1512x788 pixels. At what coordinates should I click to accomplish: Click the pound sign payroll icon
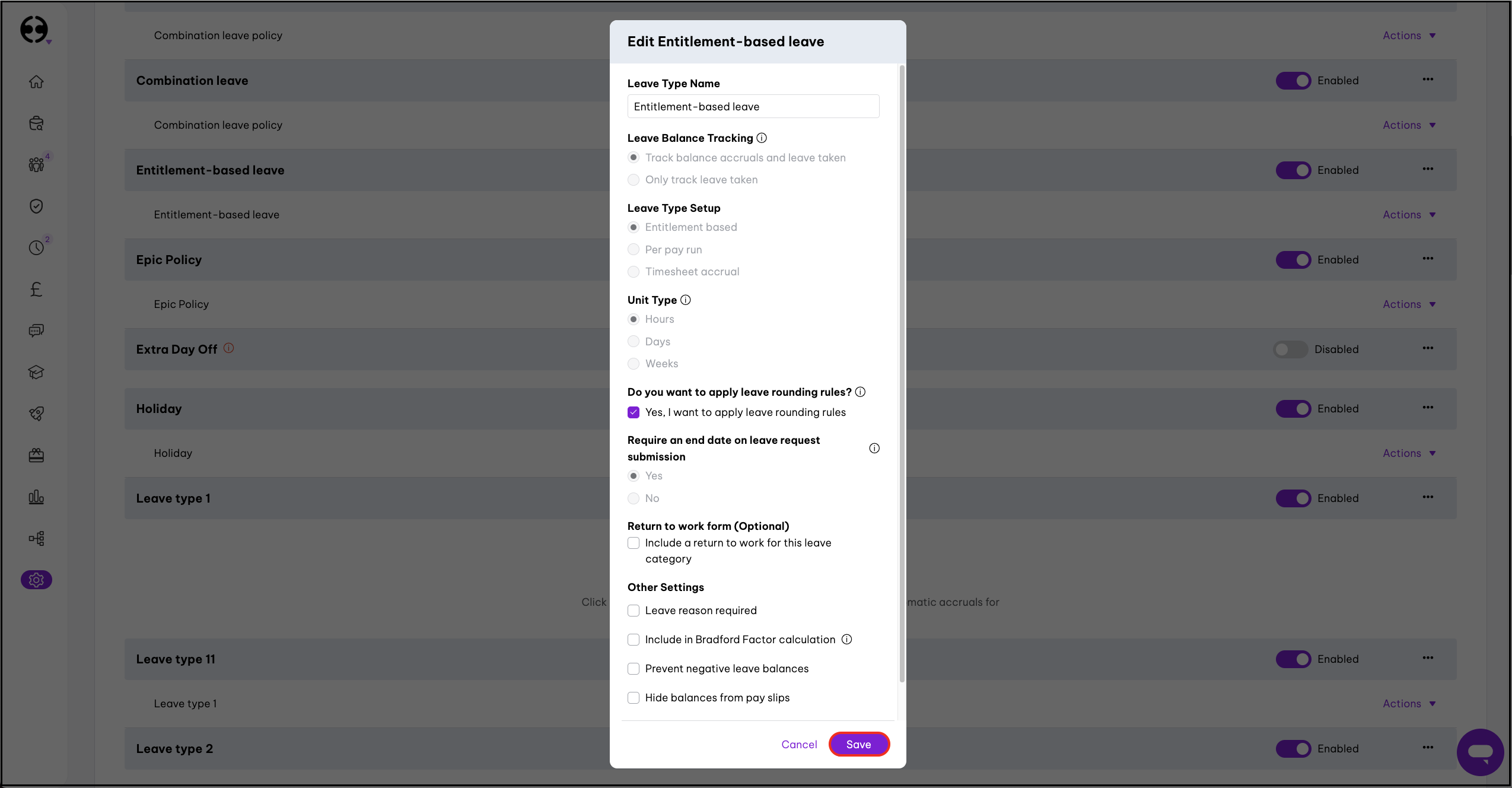coord(36,290)
